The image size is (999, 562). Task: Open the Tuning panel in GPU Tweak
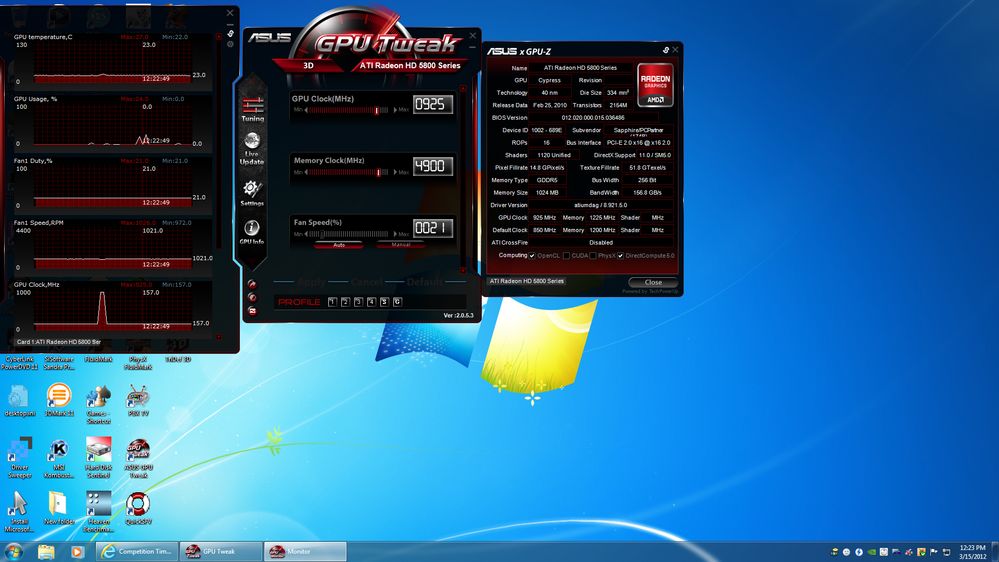pos(252,109)
